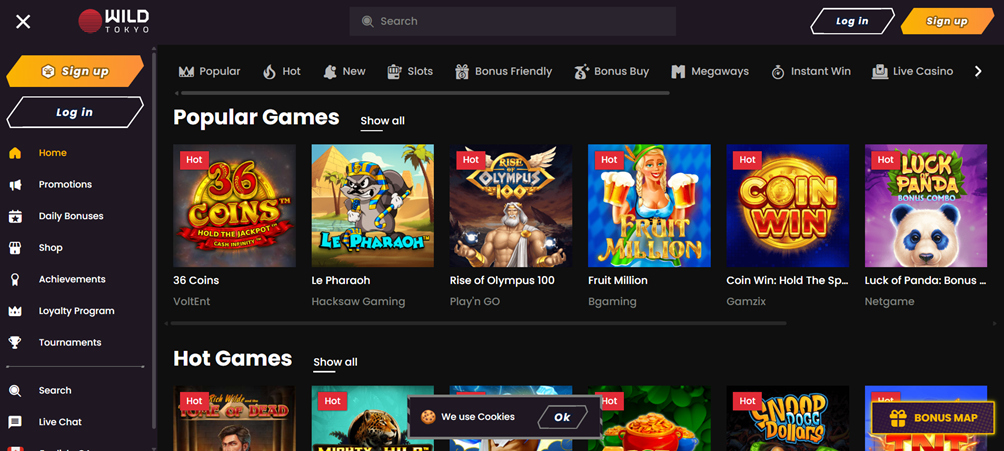
Task: Expand Popular Games with Show all
Action: [x=382, y=121]
